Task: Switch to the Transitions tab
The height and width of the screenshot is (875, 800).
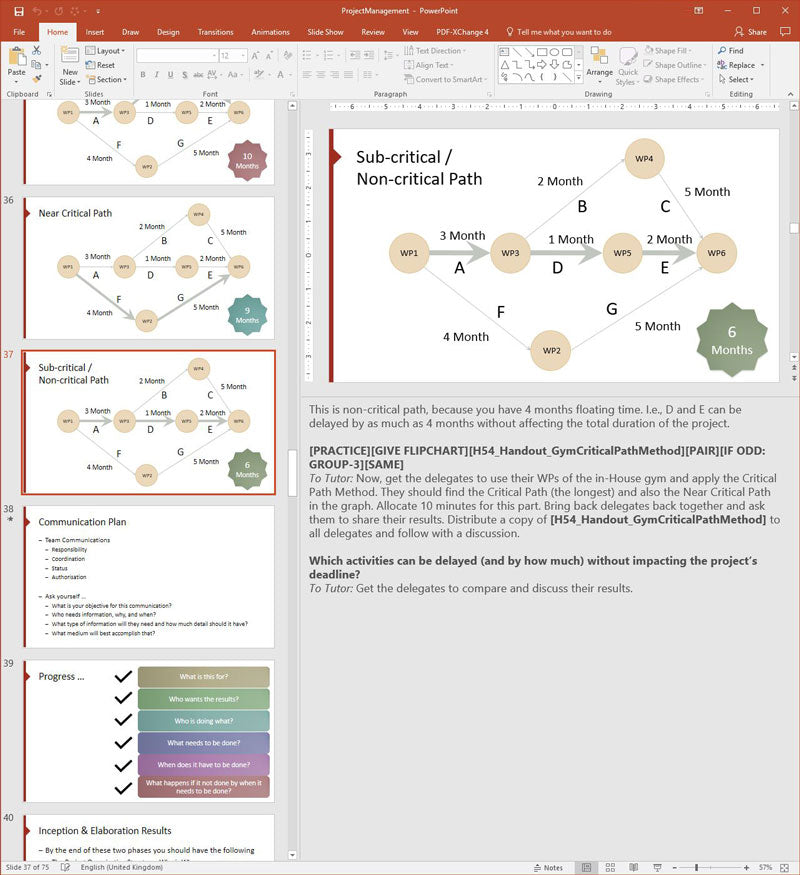Action: pyautogui.click(x=215, y=32)
